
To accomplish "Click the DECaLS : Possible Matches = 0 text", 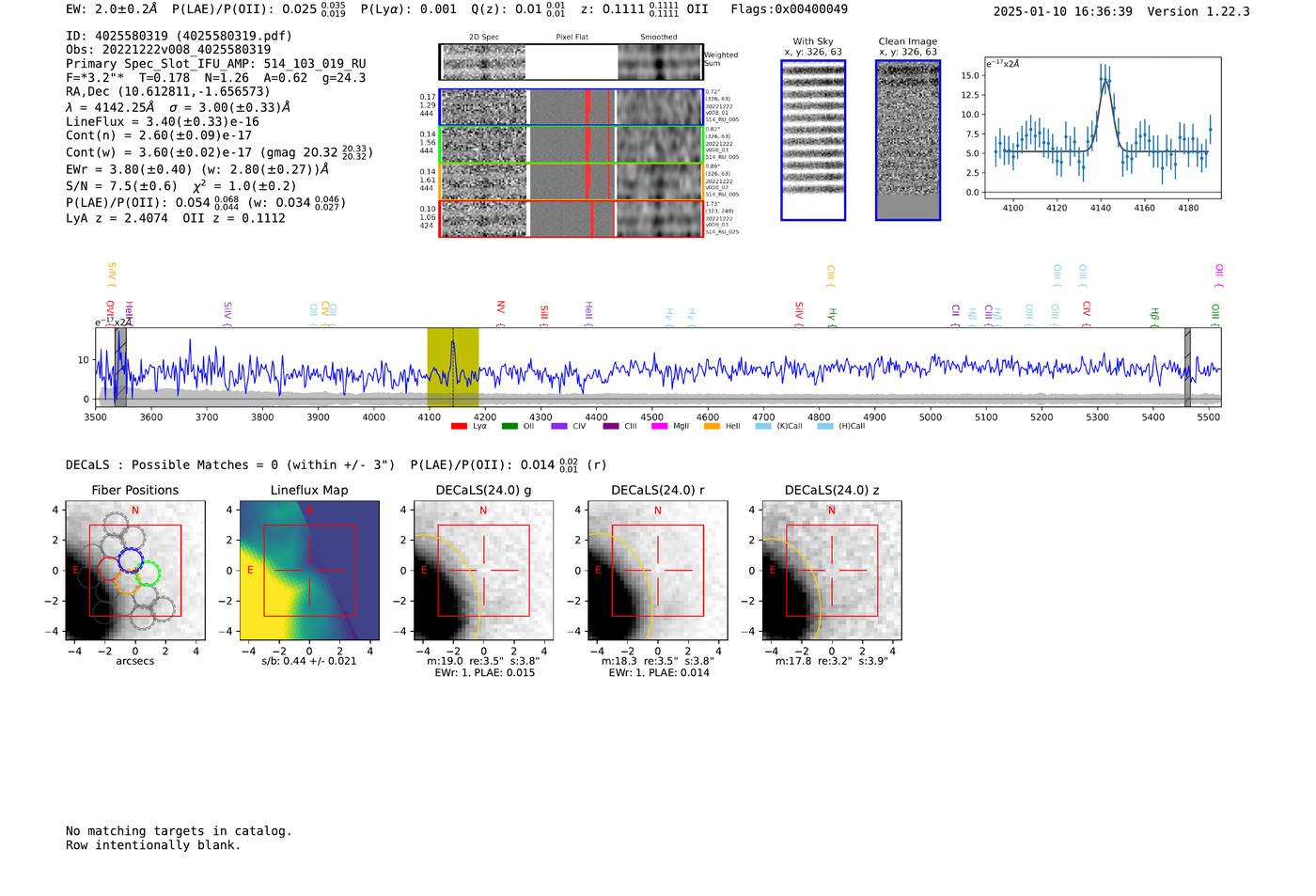I will pyautogui.click(x=230, y=464).
